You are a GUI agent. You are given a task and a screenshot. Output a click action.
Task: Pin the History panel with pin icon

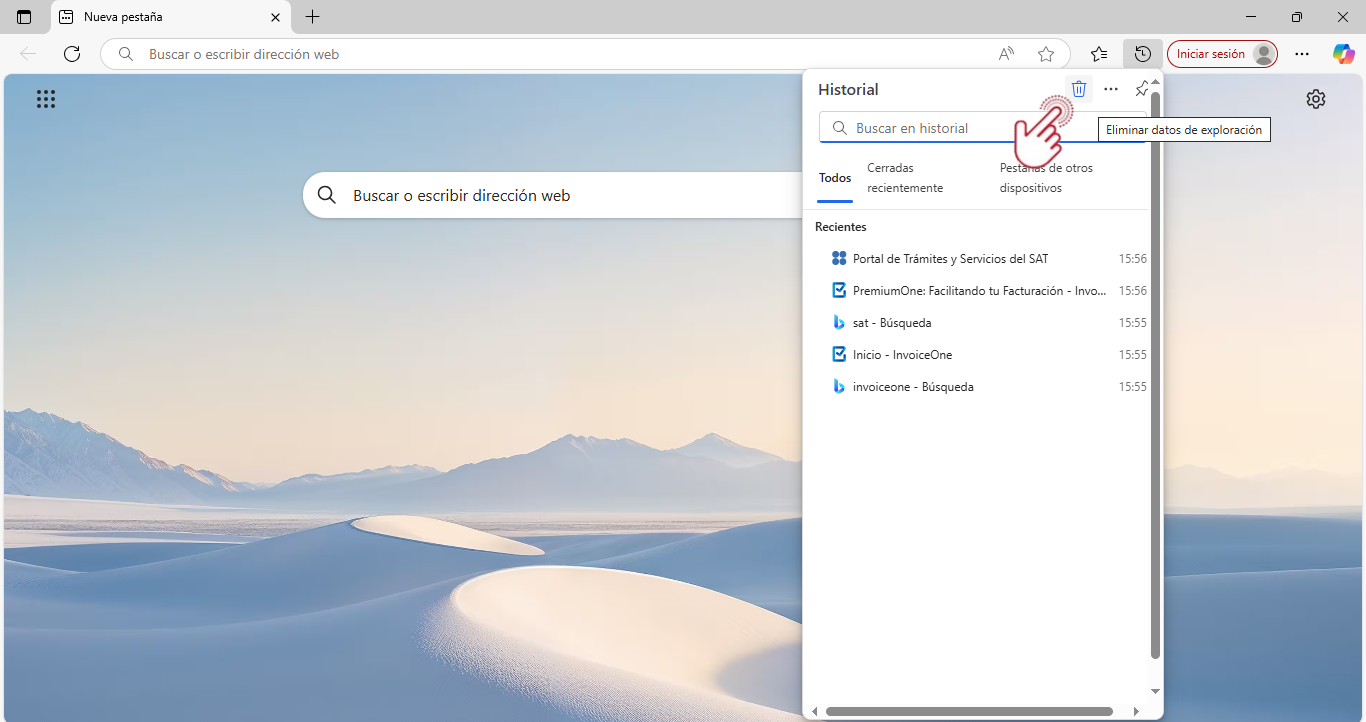tap(1142, 89)
